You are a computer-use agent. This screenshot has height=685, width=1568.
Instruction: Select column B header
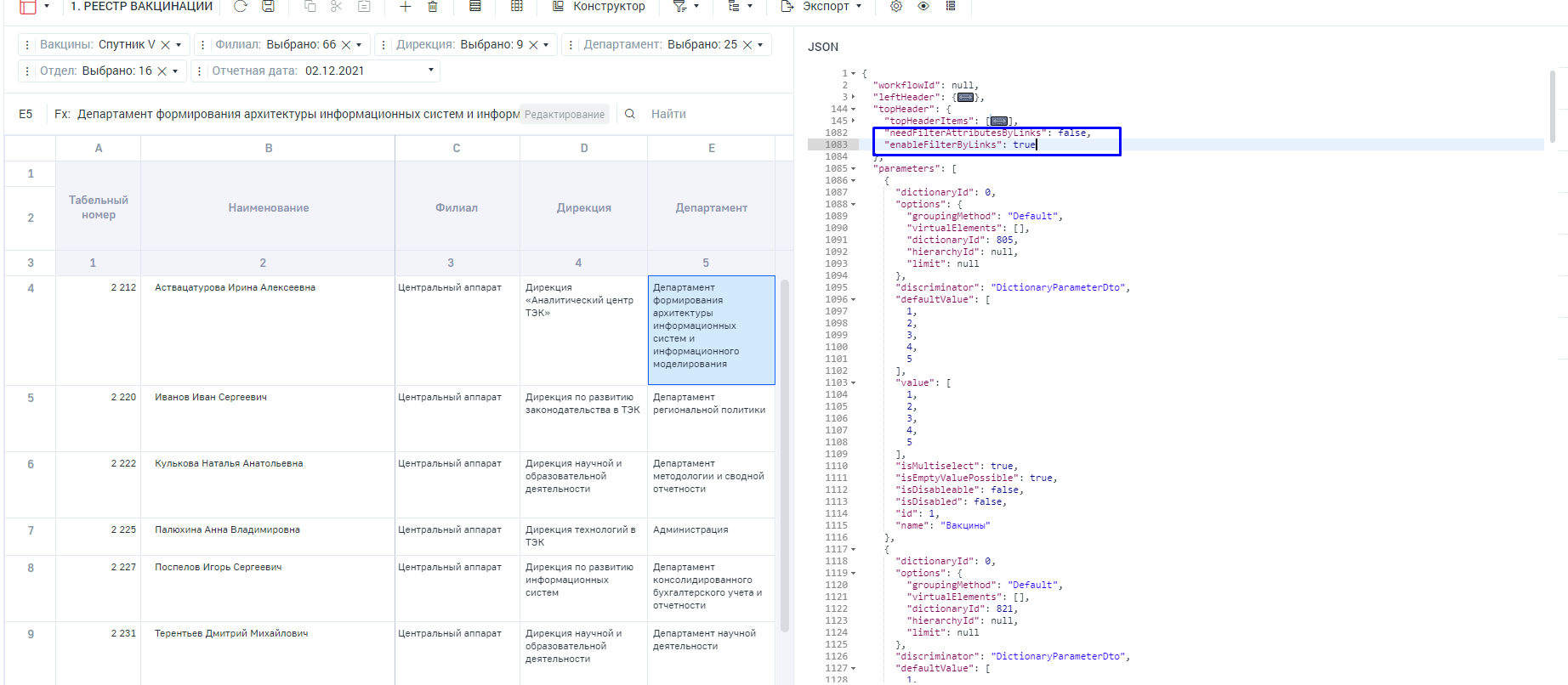point(268,148)
